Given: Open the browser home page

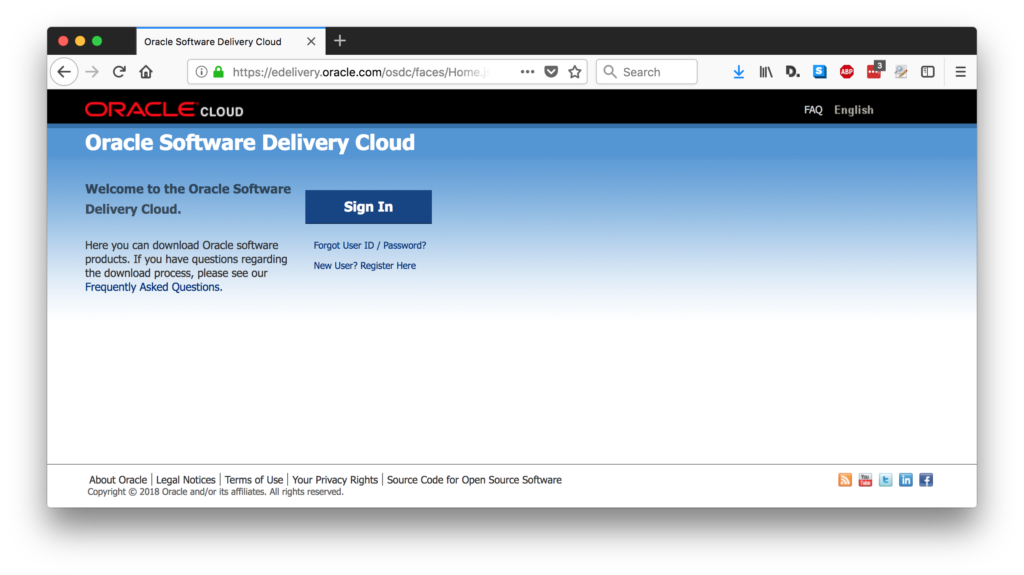Looking at the screenshot, I should (146, 72).
